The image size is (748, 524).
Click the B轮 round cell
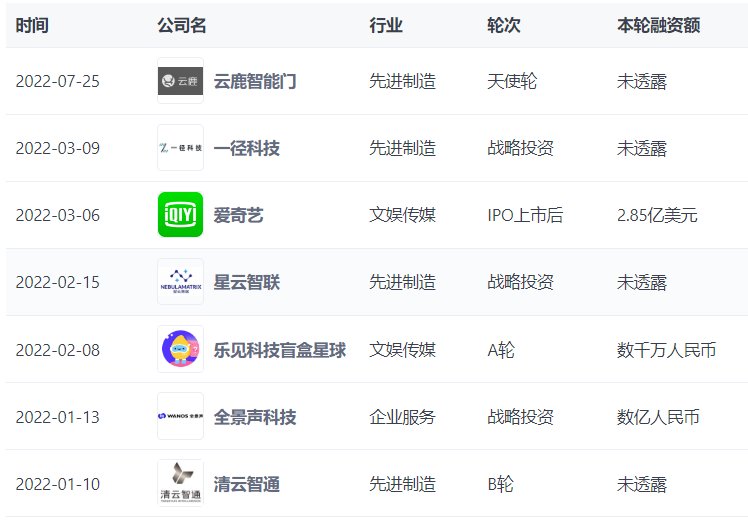500,484
